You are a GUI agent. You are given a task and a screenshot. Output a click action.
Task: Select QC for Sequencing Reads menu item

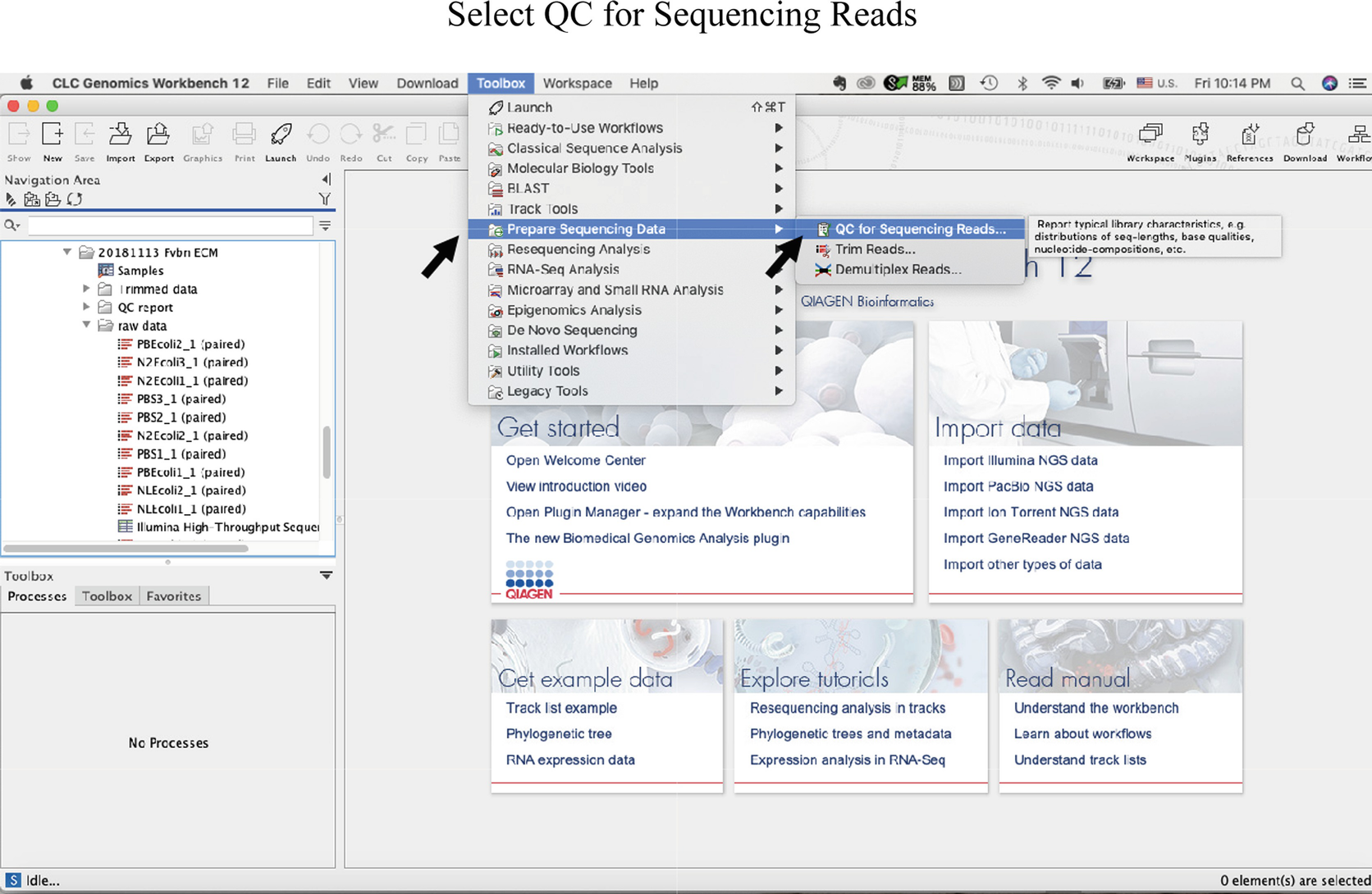911,229
